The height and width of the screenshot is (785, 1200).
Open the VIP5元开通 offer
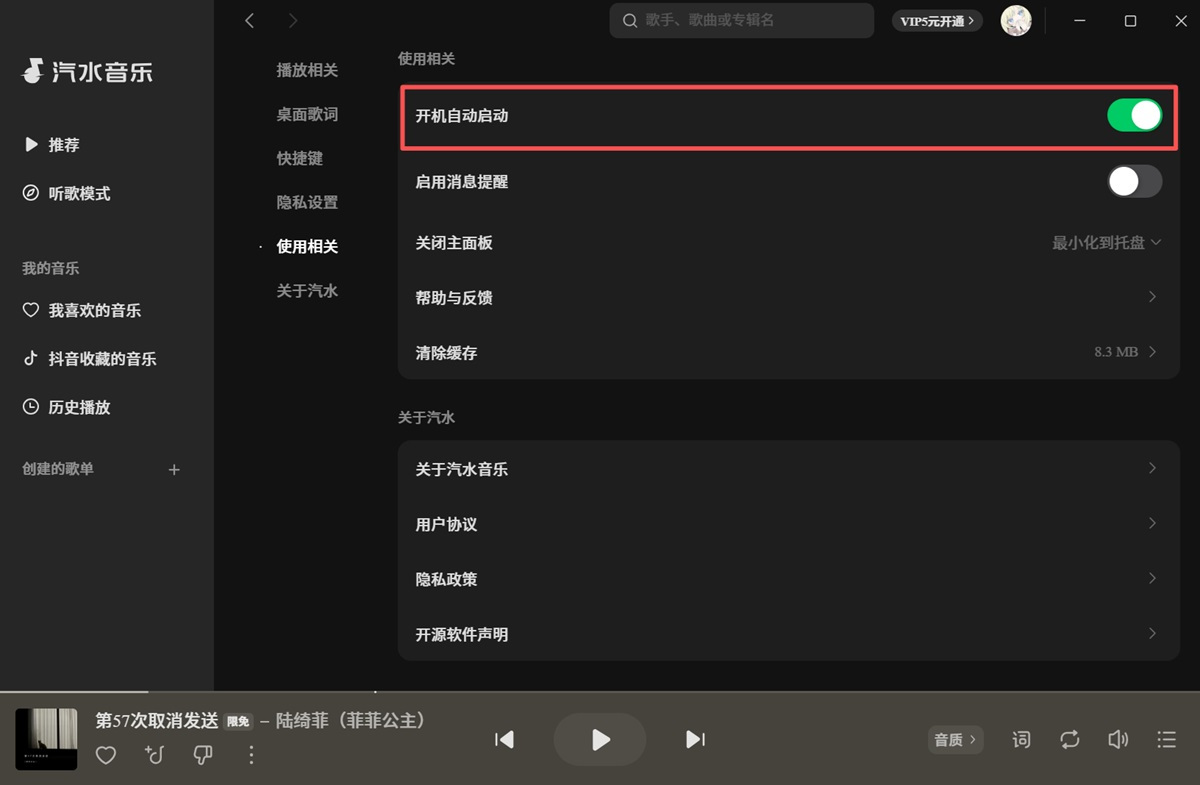pyautogui.click(x=937, y=20)
